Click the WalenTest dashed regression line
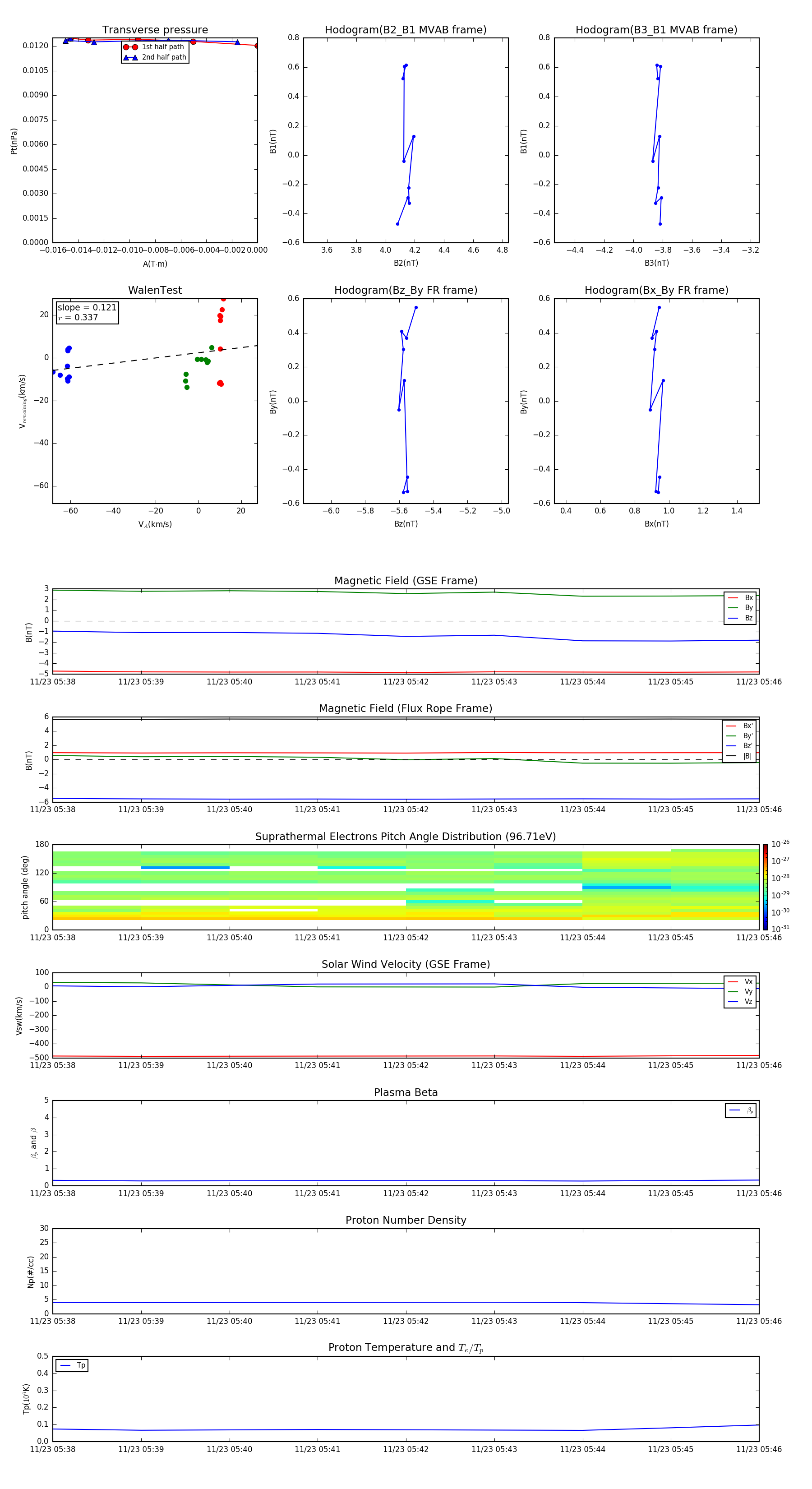812x1489 pixels. [155, 358]
